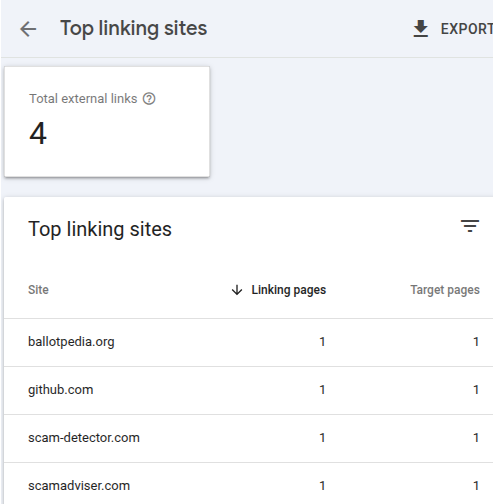This screenshot has height=504, width=493.
Task: Click the descending sort arrow icon
Action: [x=237, y=290]
